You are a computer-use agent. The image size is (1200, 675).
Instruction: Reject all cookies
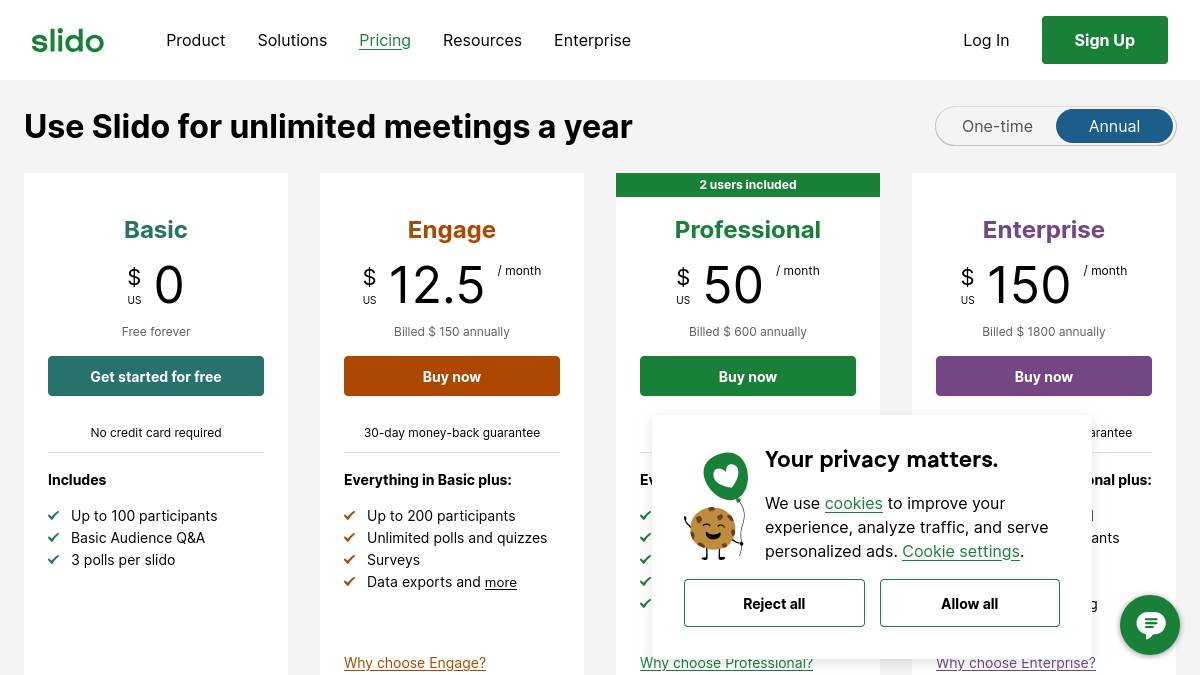coord(774,603)
